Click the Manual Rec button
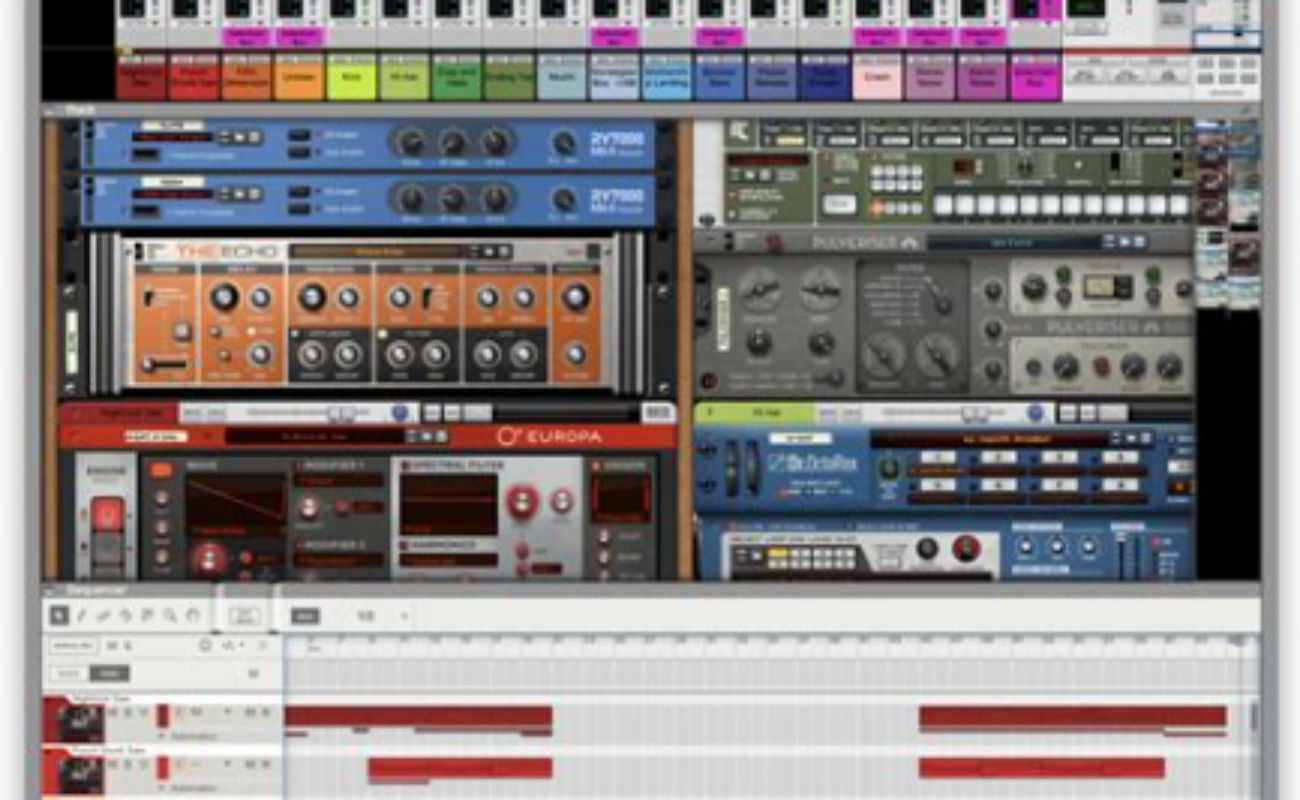Viewport: 1300px width, 800px height. point(72,646)
